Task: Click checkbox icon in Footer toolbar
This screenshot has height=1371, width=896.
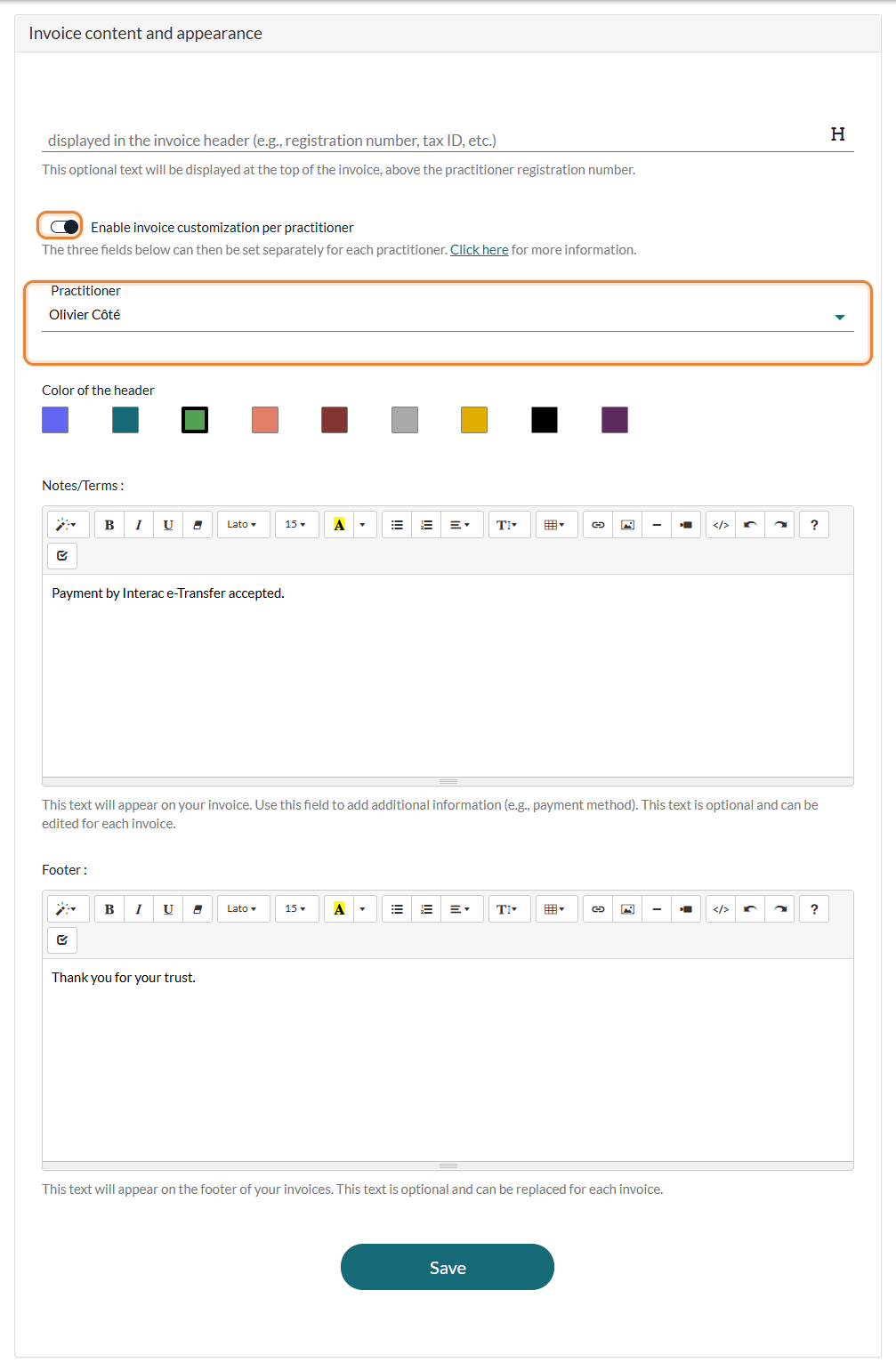Action: click(x=62, y=940)
